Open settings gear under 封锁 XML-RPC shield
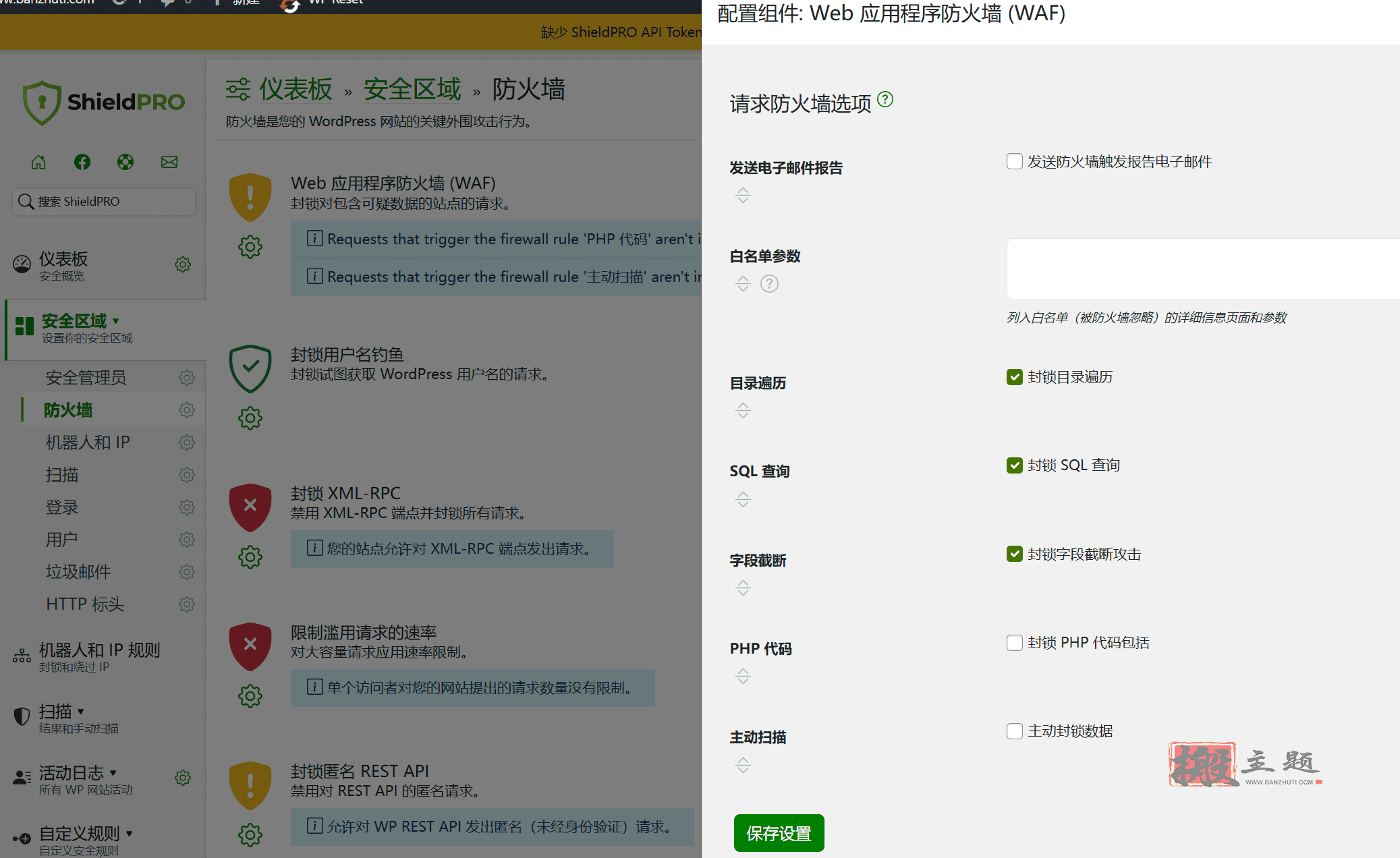The width and height of the screenshot is (1400, 858). [250, 557]
